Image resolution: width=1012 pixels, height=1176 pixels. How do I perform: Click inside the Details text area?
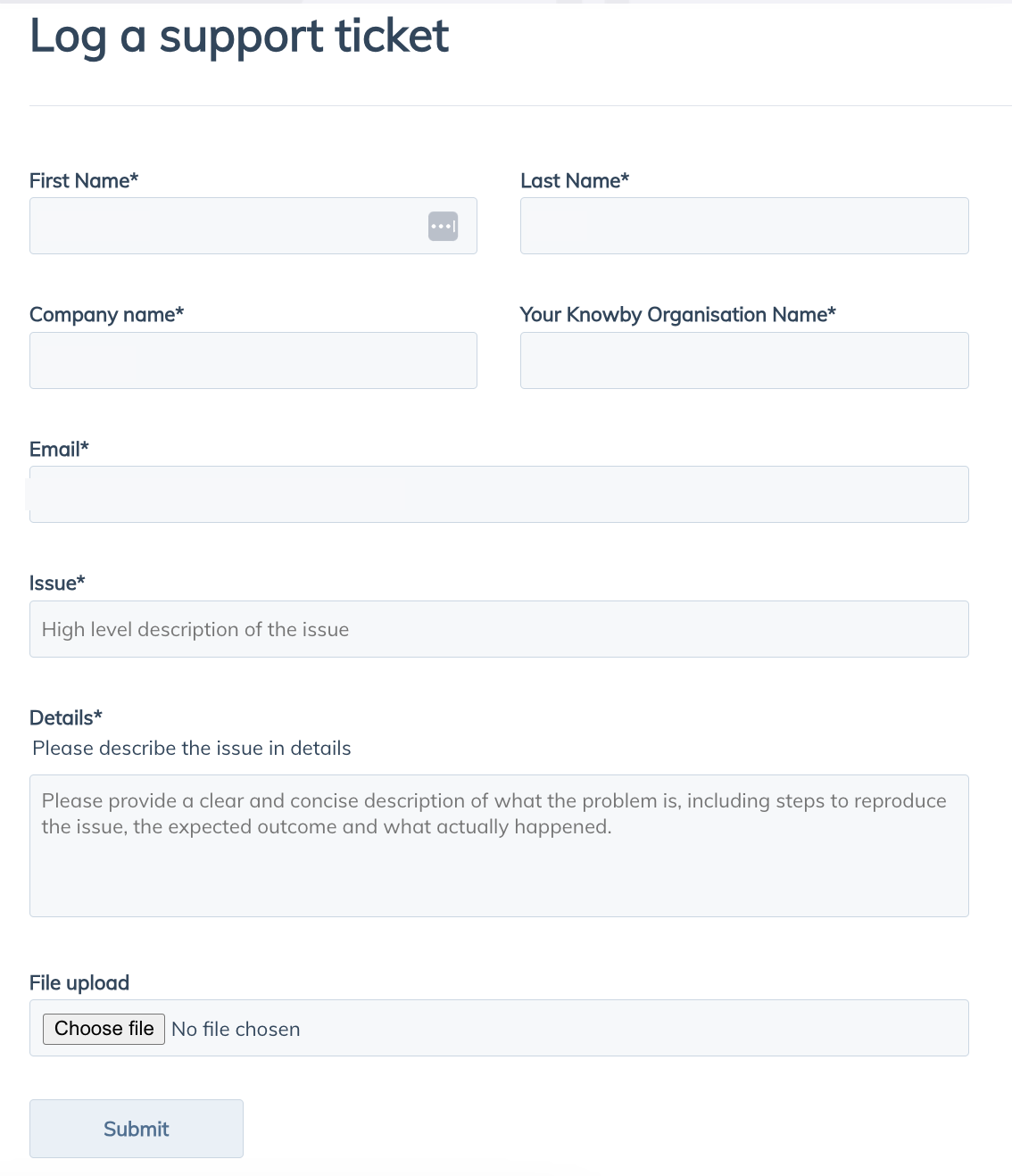[x=499, y=846]
